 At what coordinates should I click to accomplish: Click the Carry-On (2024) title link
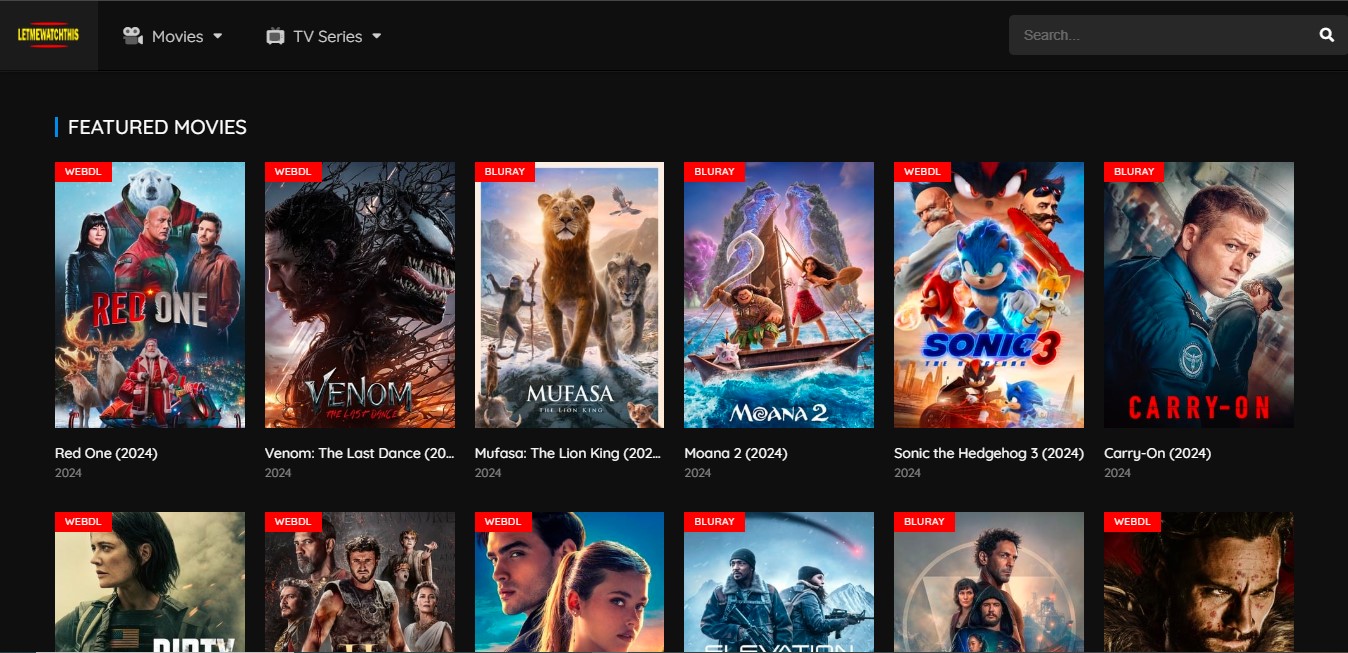(x=1157, y=453)
